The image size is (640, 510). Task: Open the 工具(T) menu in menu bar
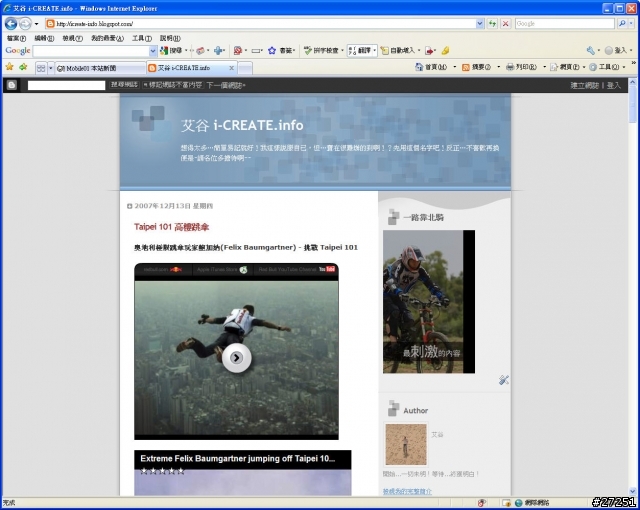142,38
